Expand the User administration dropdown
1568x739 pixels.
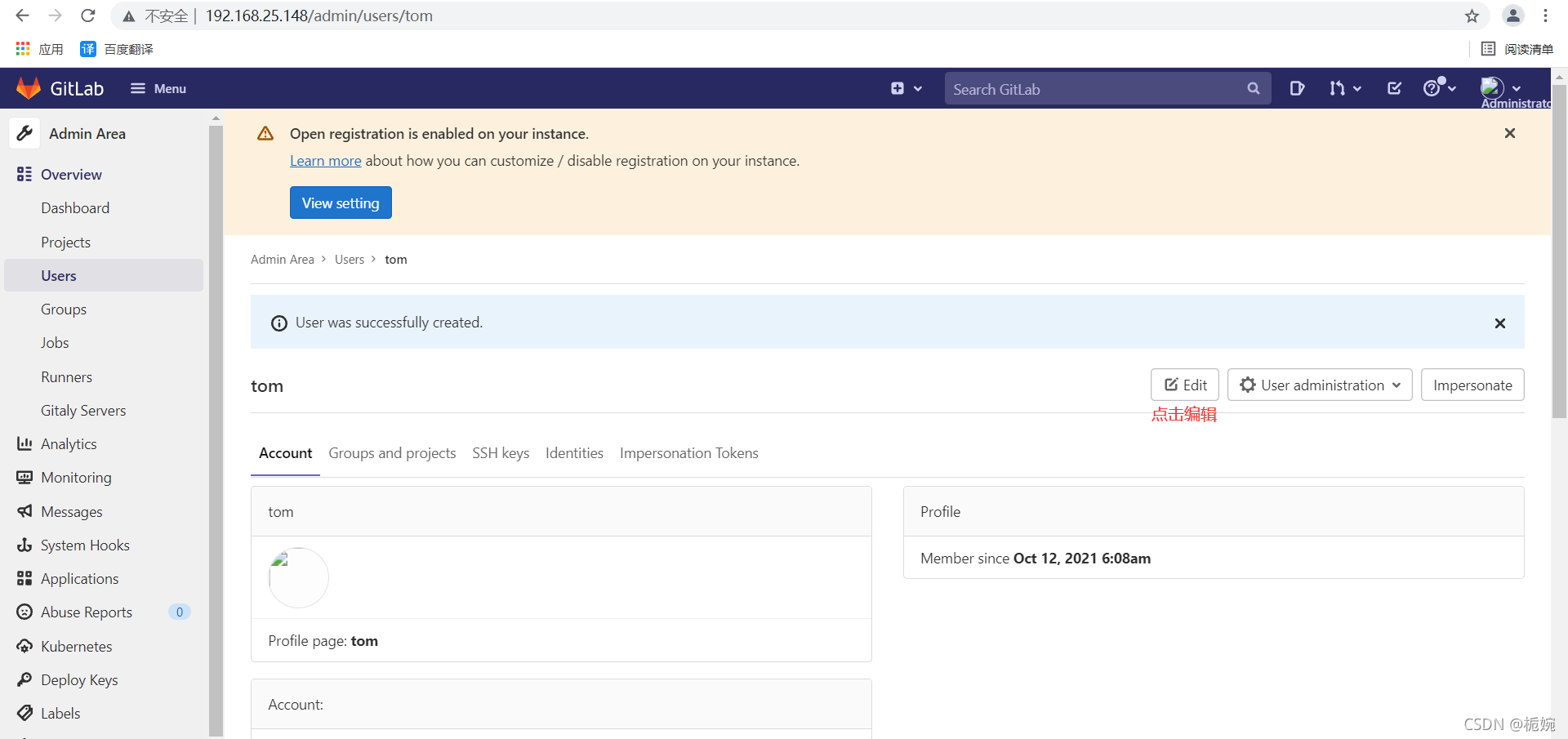point(1320,385)
